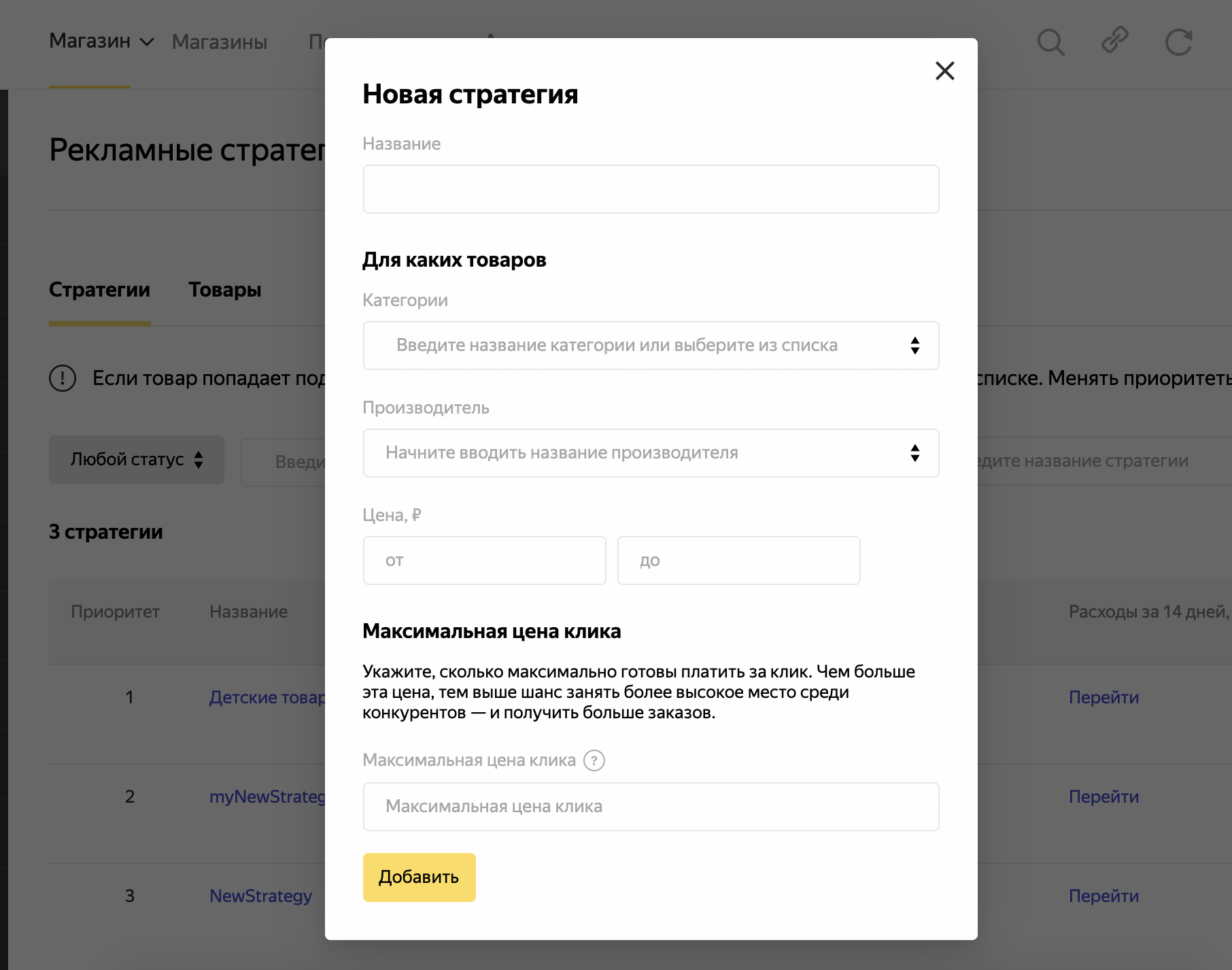Open the NewStrategy strategy link
Viewport: 1232px width, 970px height.
point(260,896)
